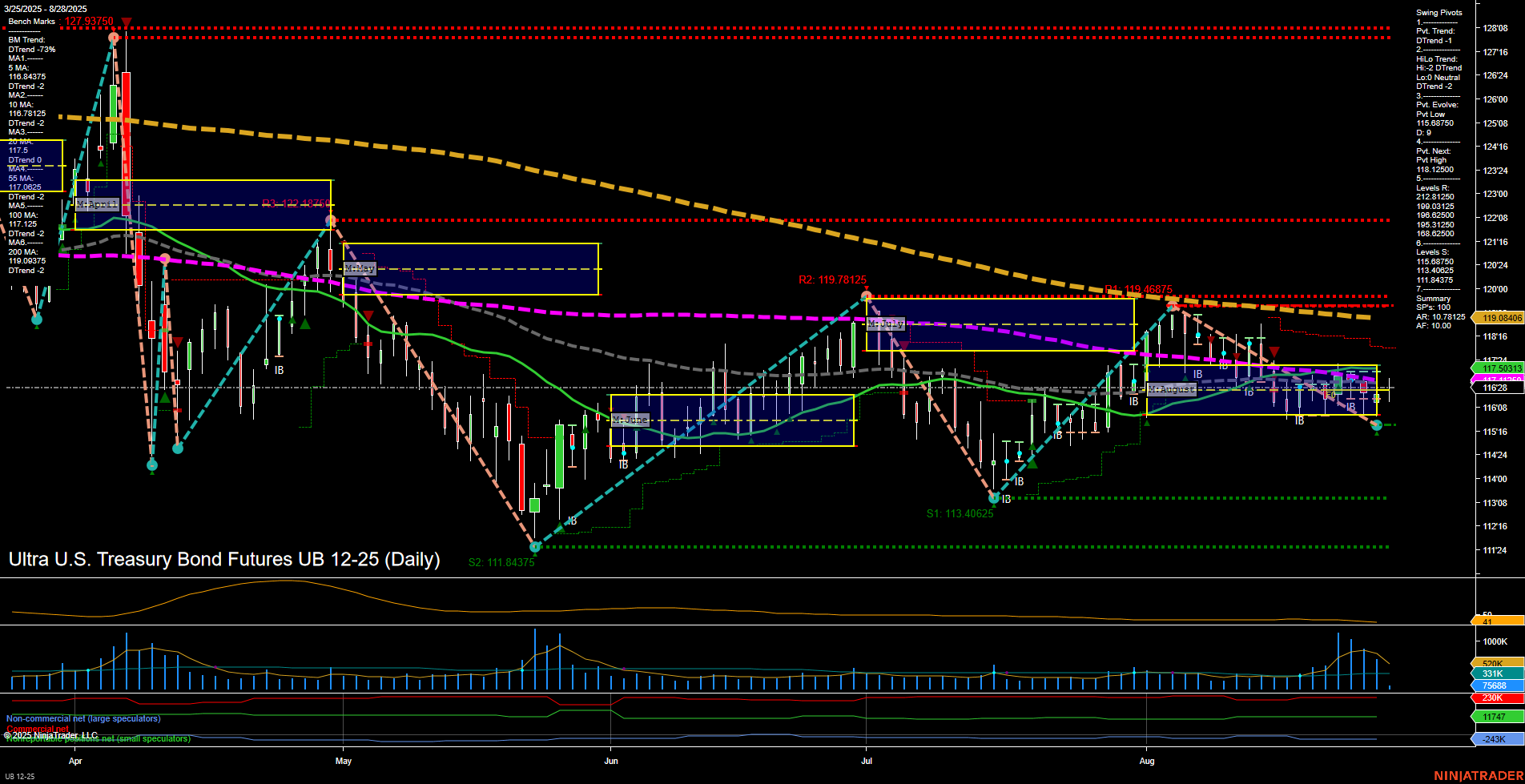Click the Jun label on time axis
This screenshot has width=1525, height=784.
611,762
